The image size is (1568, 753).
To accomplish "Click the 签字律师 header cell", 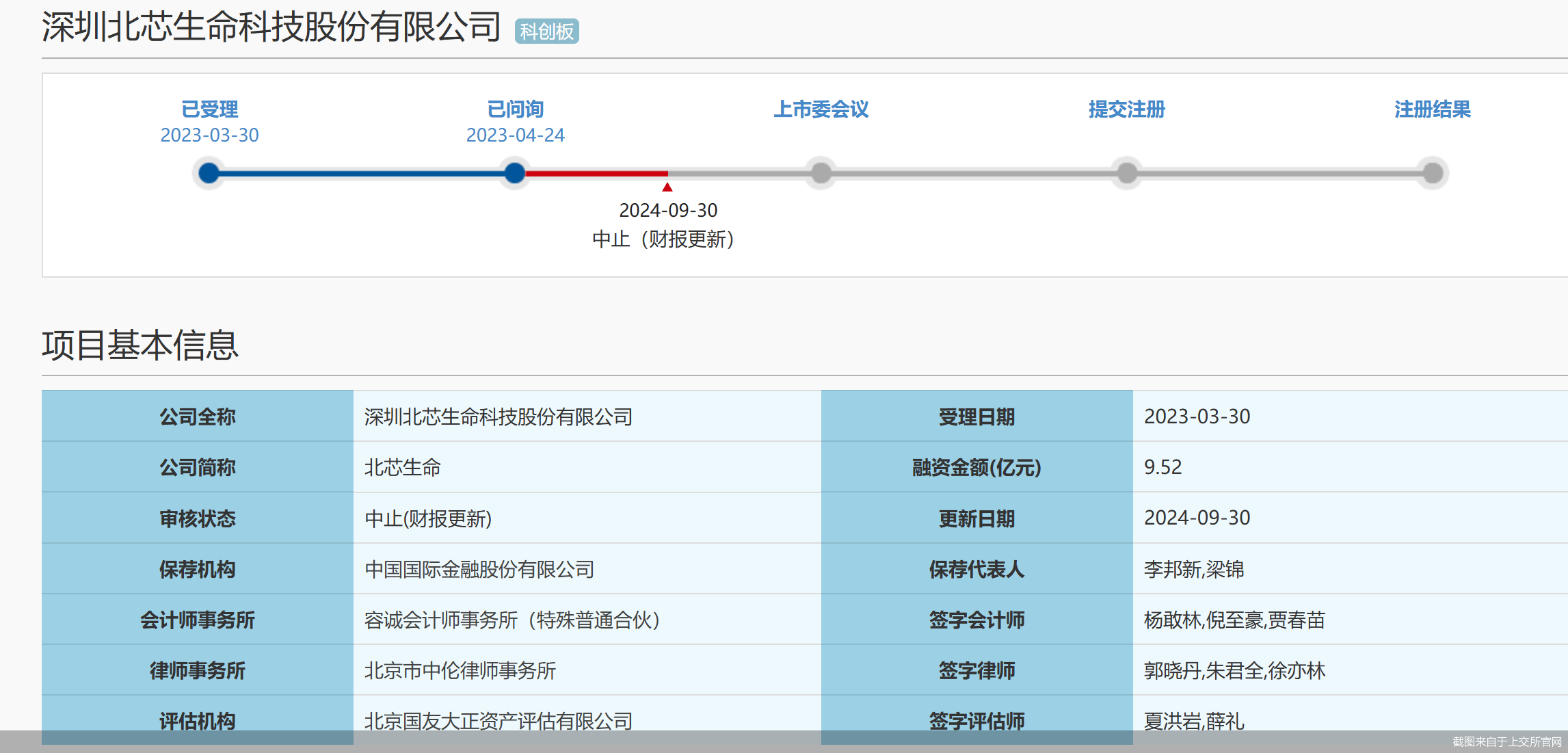I will point(976,670).
